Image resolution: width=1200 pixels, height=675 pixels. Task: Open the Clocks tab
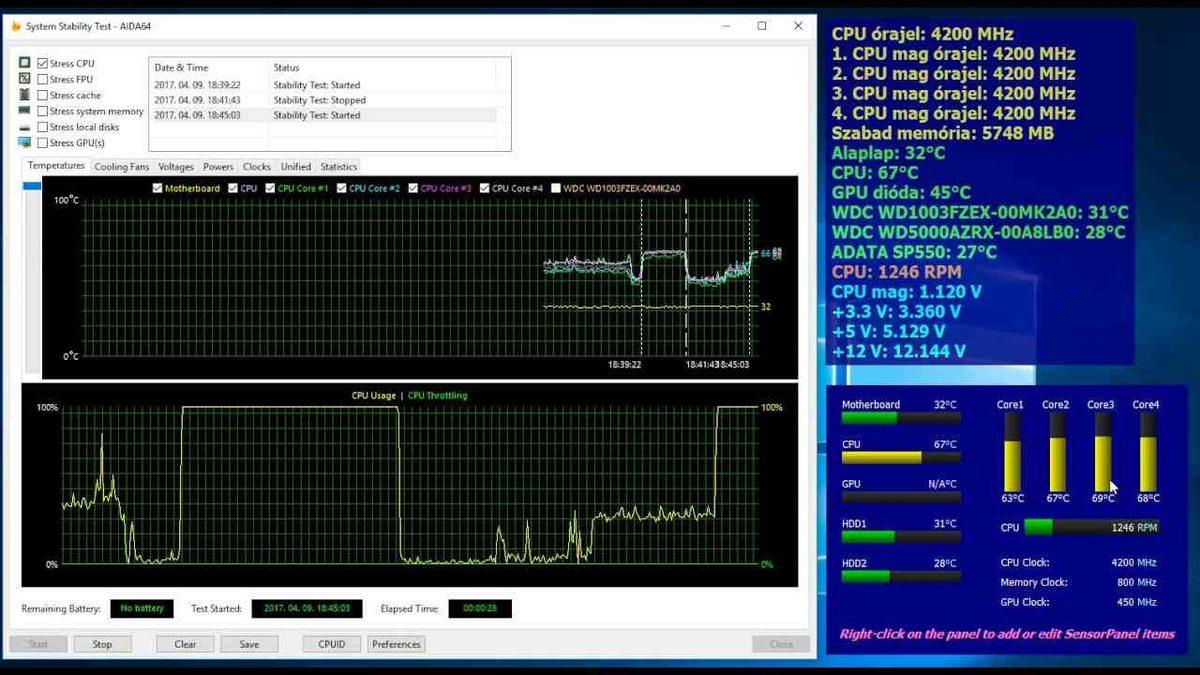click(x=256, y=166)
